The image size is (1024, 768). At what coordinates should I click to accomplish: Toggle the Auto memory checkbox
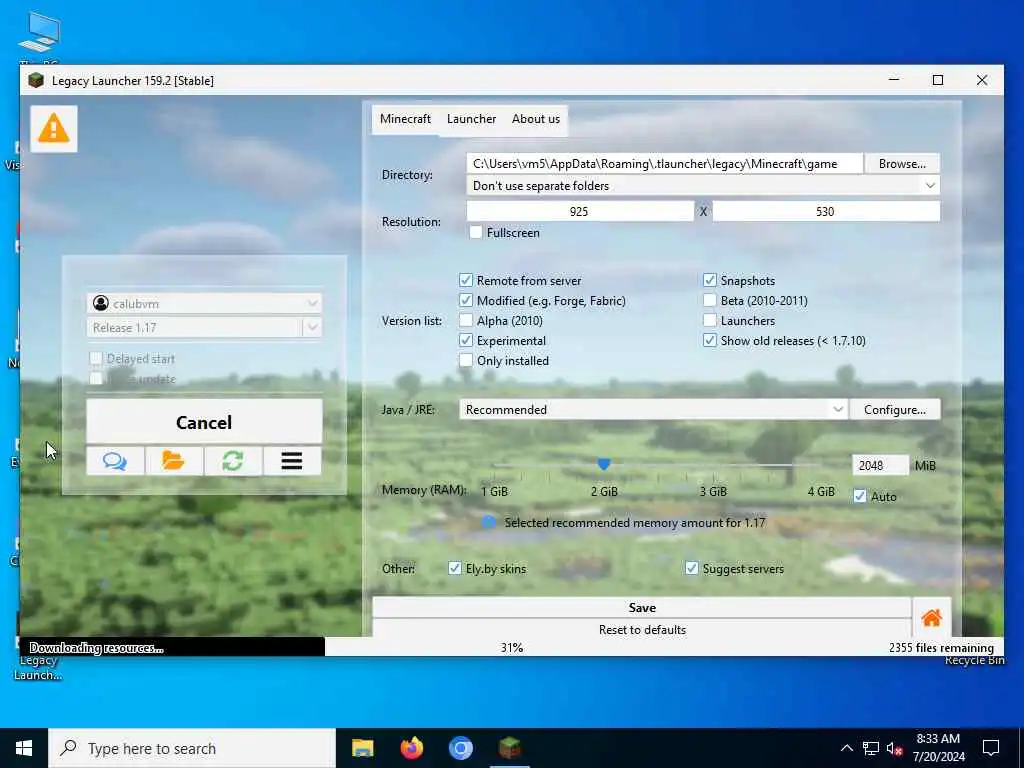pos(860,496)
